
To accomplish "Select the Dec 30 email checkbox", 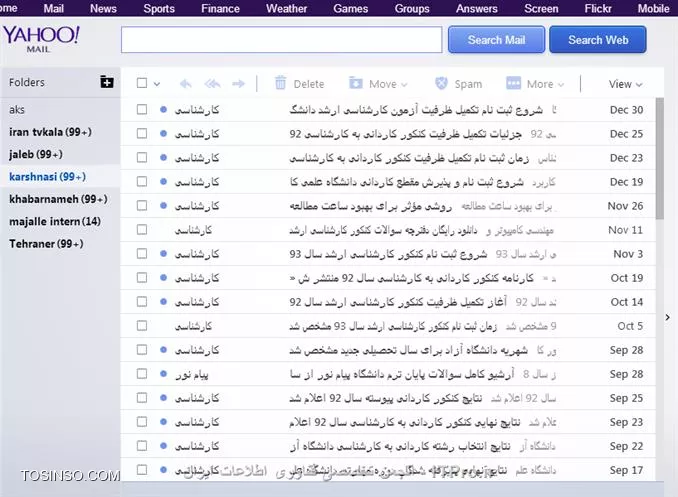I will [x=142, y=109].
